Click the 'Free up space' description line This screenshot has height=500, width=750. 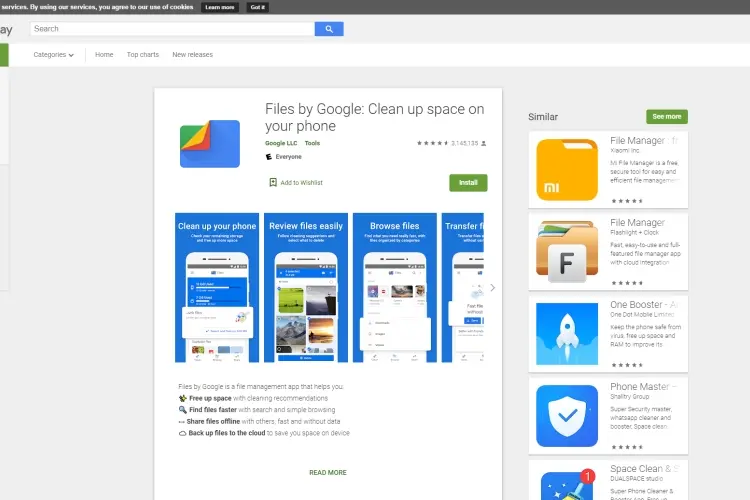pos(253,398)
